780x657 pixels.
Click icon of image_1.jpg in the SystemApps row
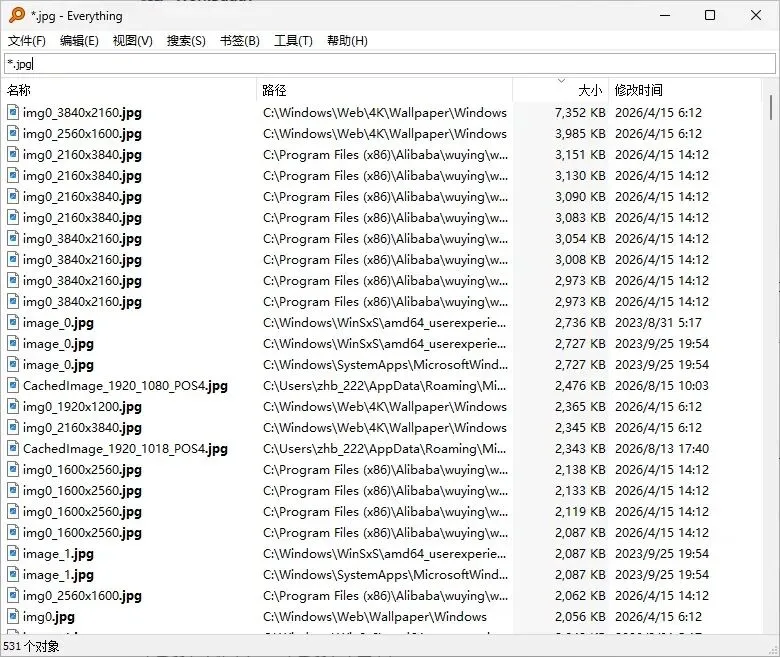13,574
